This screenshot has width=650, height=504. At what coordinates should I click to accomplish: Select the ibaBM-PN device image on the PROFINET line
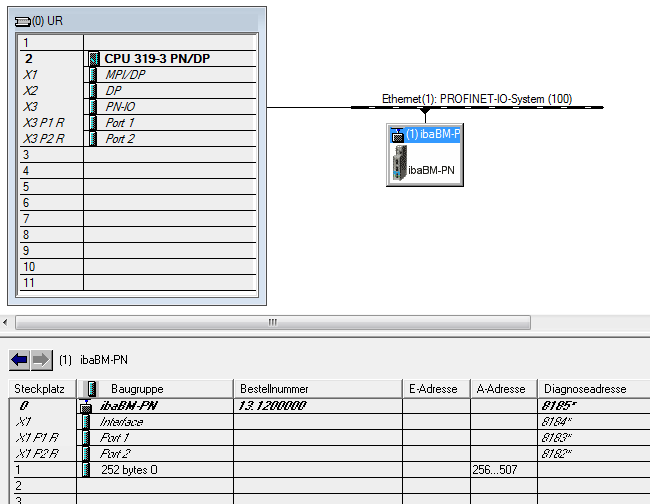(x=400, y=163)
